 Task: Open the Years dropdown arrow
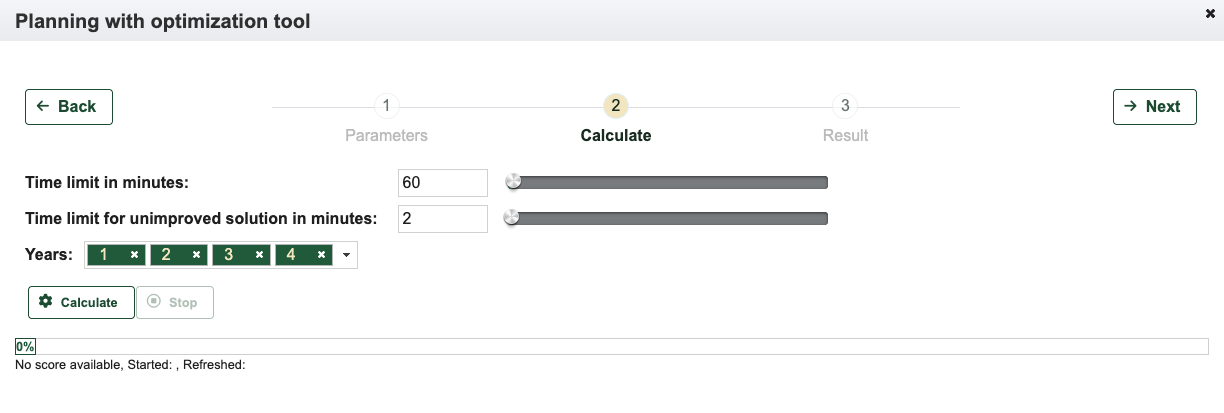pos(346,255)
